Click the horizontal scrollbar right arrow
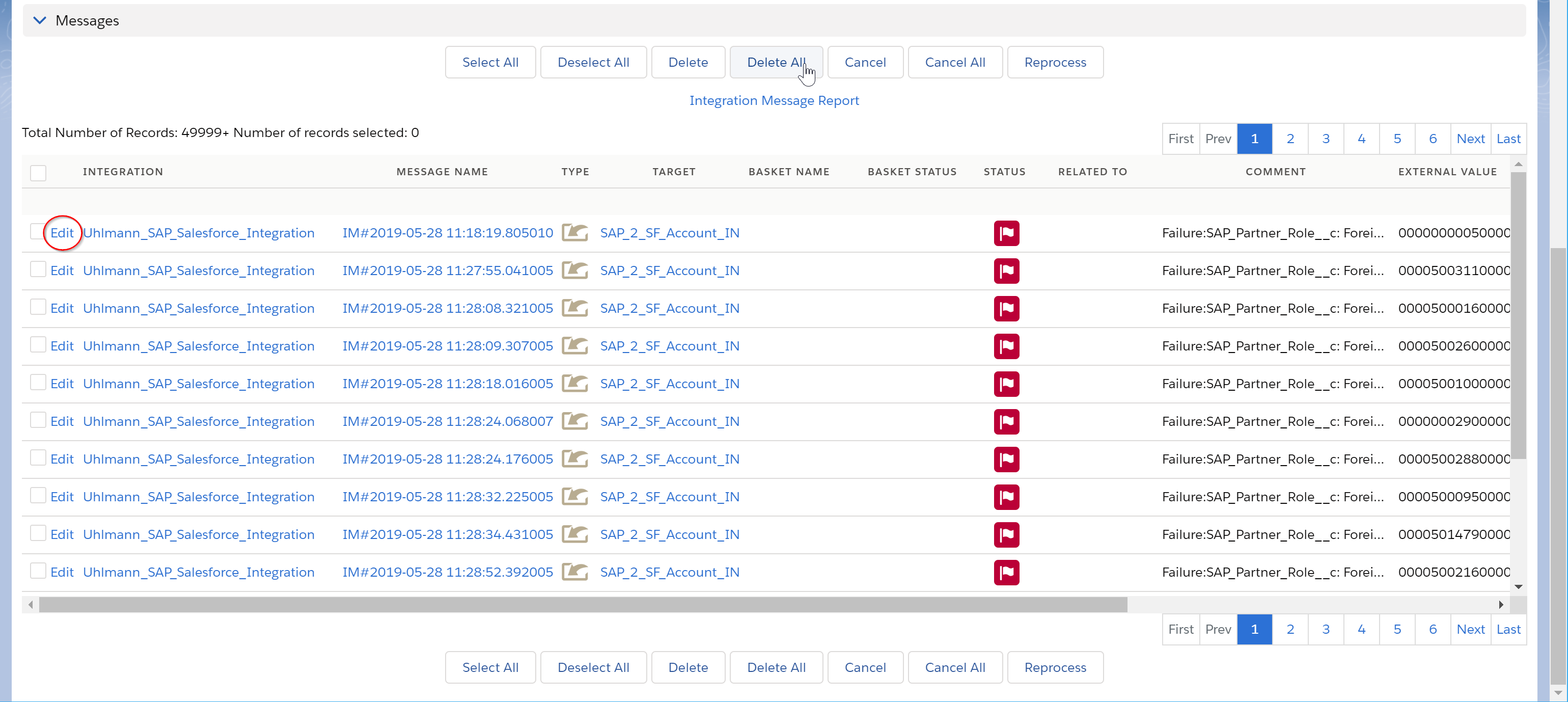The height and width of the screenshot is (702, 1568). click(x=1501, y=605)
